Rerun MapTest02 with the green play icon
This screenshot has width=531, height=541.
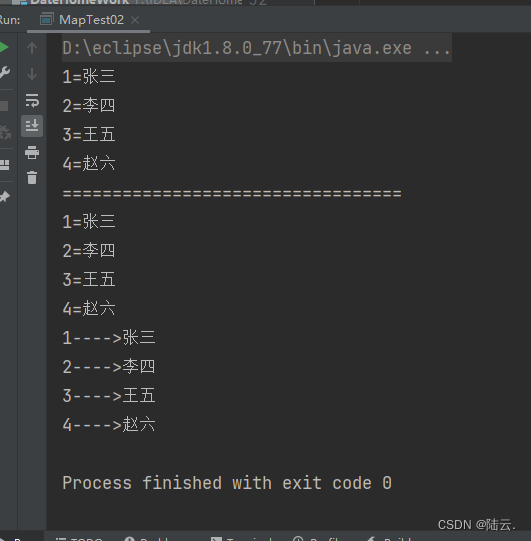3,47
